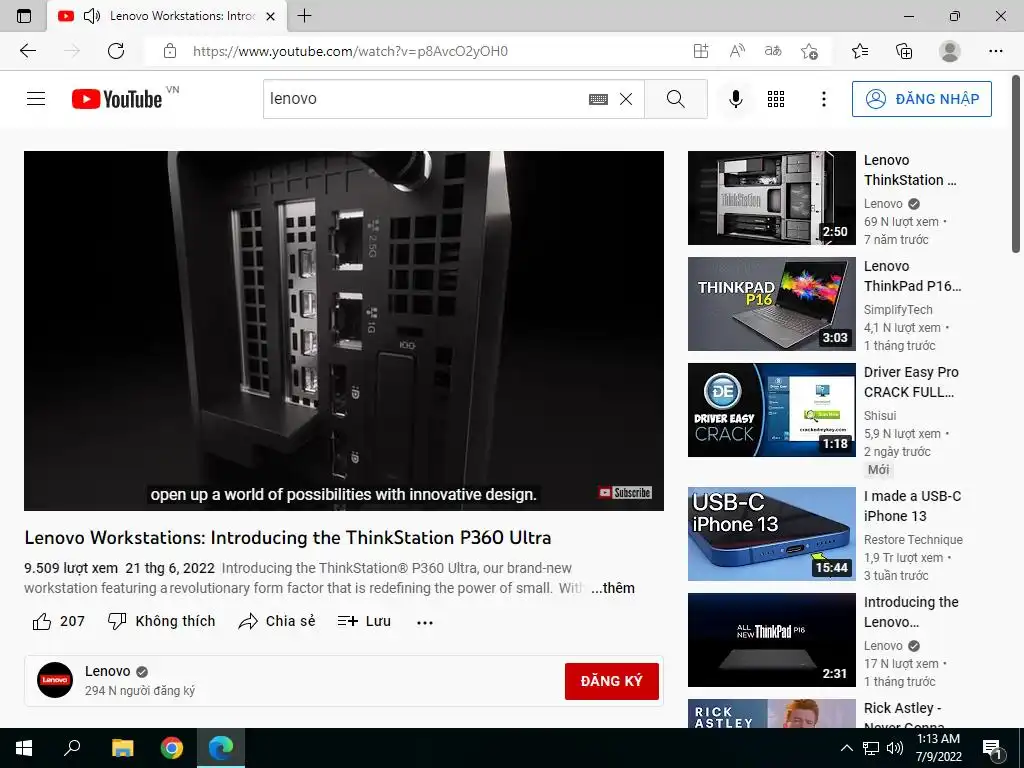Open 'Lenovo ThinkStation ...' video title

pyautogui.click(x=910, y=170)
